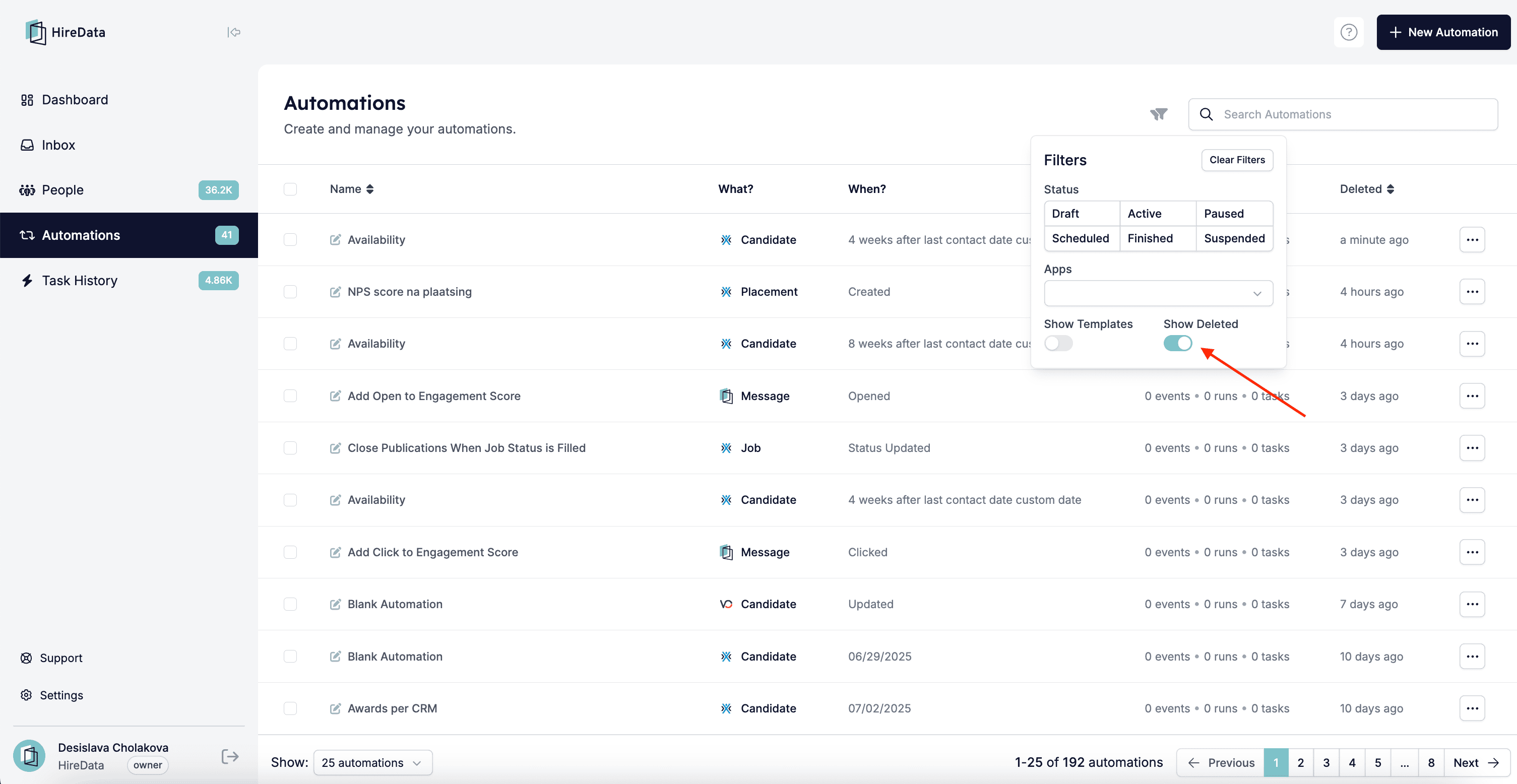1517x784 pixels.
Task: Click the user avatar for Desislava Cholakova
Action: point(29,756)
